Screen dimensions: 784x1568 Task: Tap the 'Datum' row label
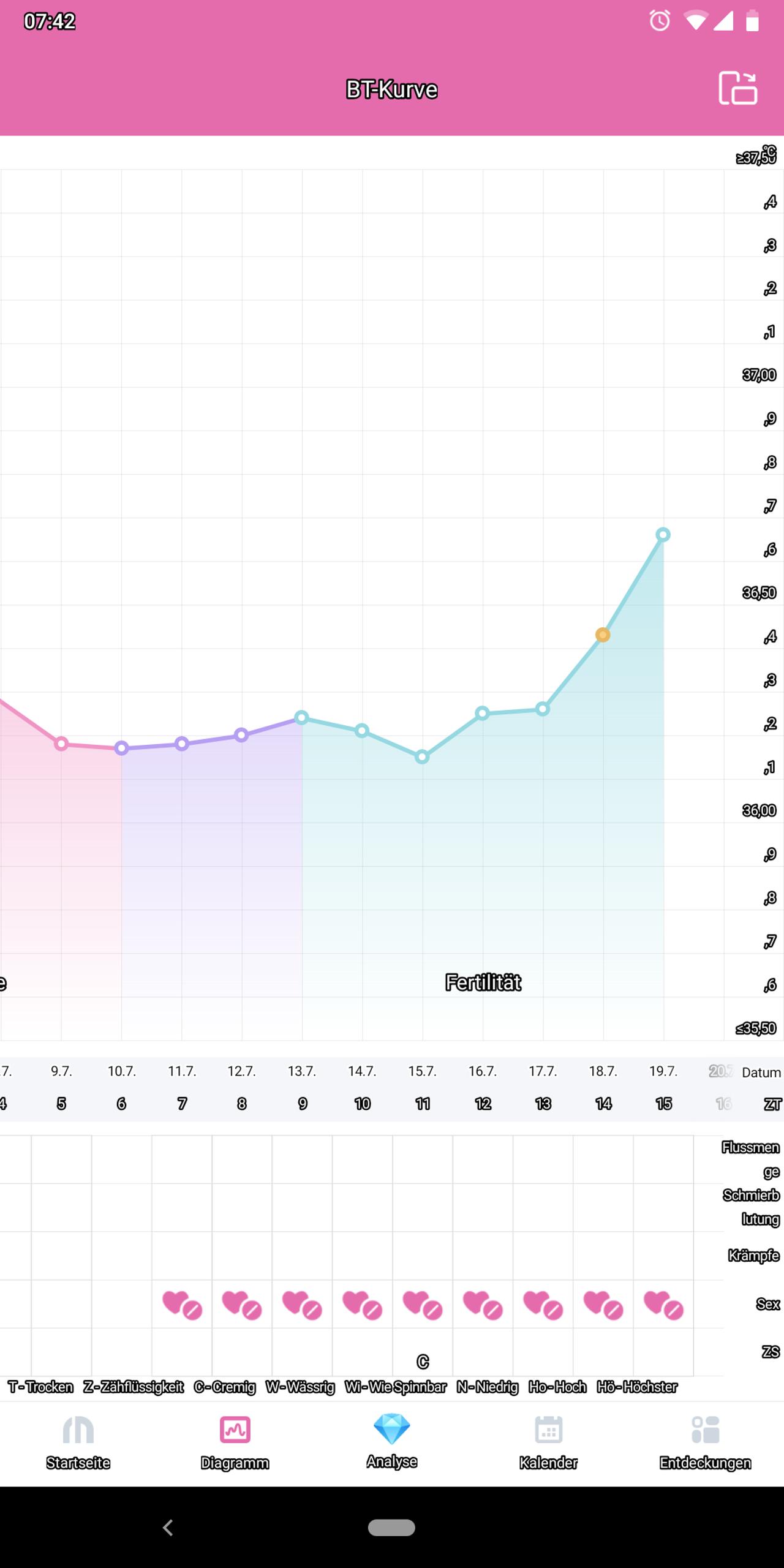[761, 1072]
